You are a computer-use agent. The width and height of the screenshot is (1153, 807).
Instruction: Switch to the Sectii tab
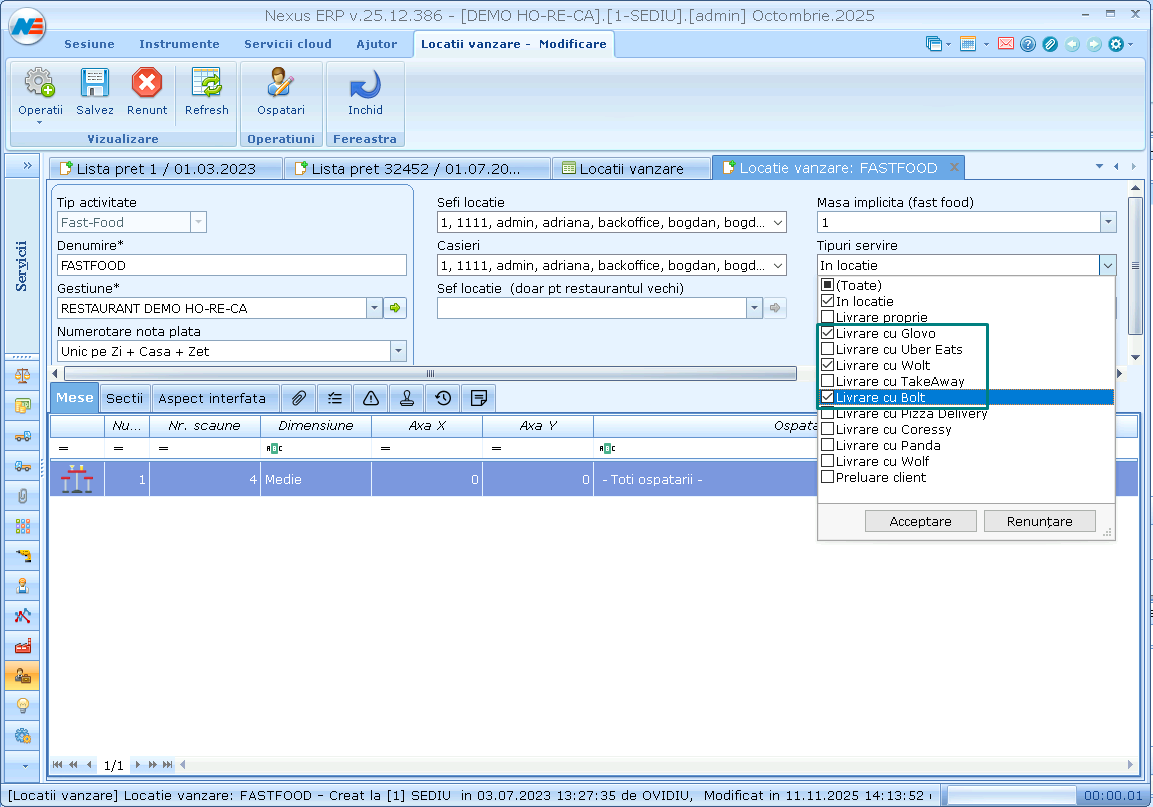125,398
